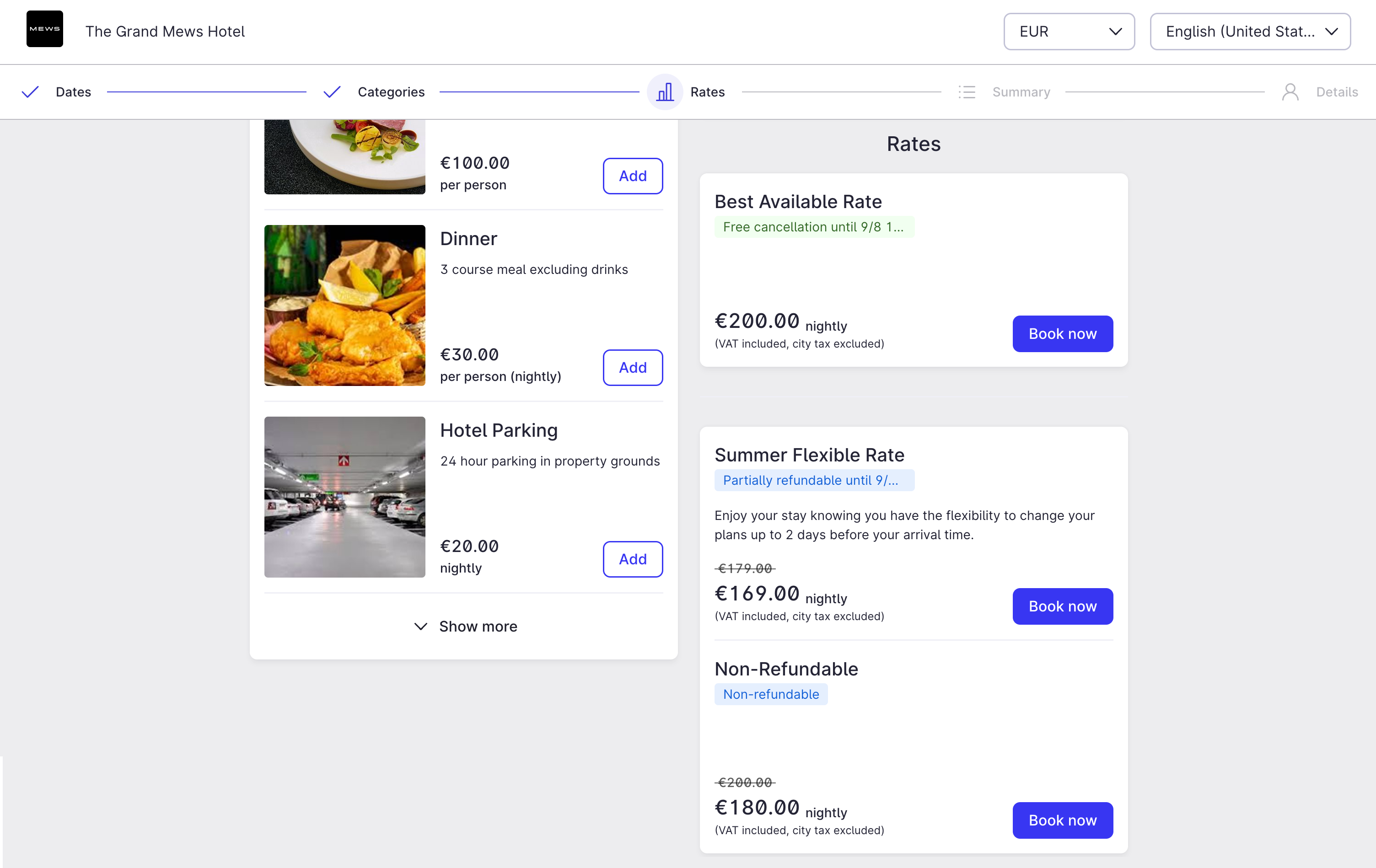Screen dimensions: 1376x868
Task: Open the English language dropdown
Action: 1250,32
